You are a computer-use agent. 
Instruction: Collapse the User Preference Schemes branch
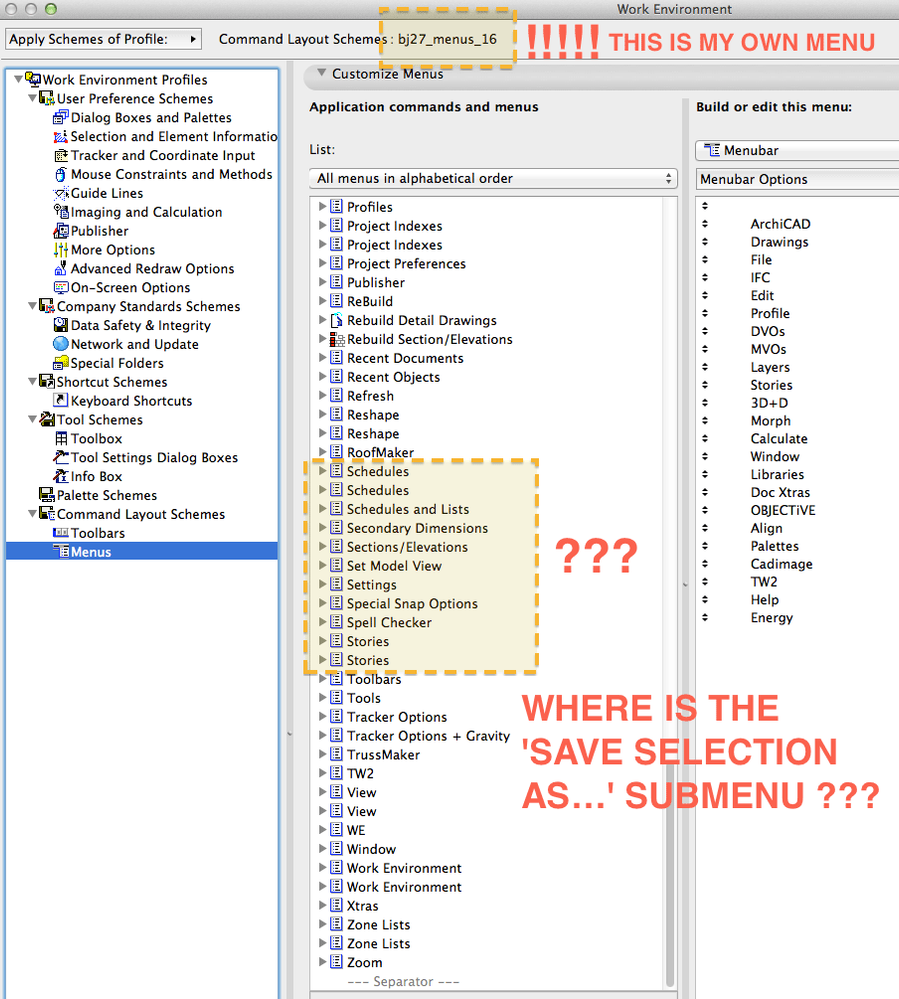click(31, 98)
